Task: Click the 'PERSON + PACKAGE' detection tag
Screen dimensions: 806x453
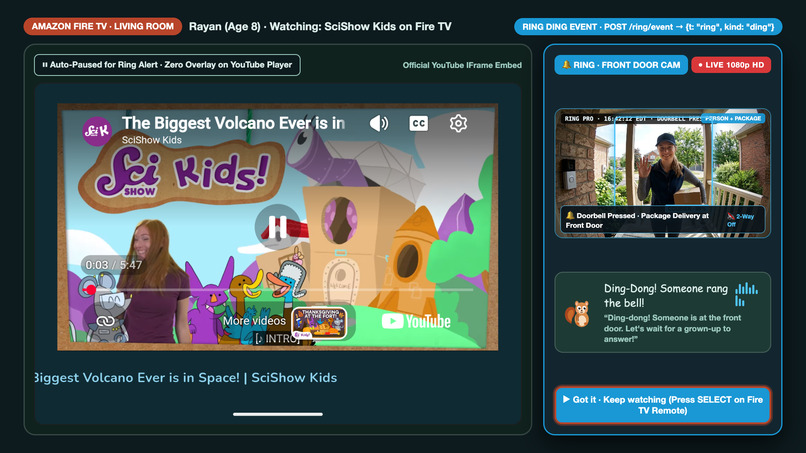Action: point(734,118)
